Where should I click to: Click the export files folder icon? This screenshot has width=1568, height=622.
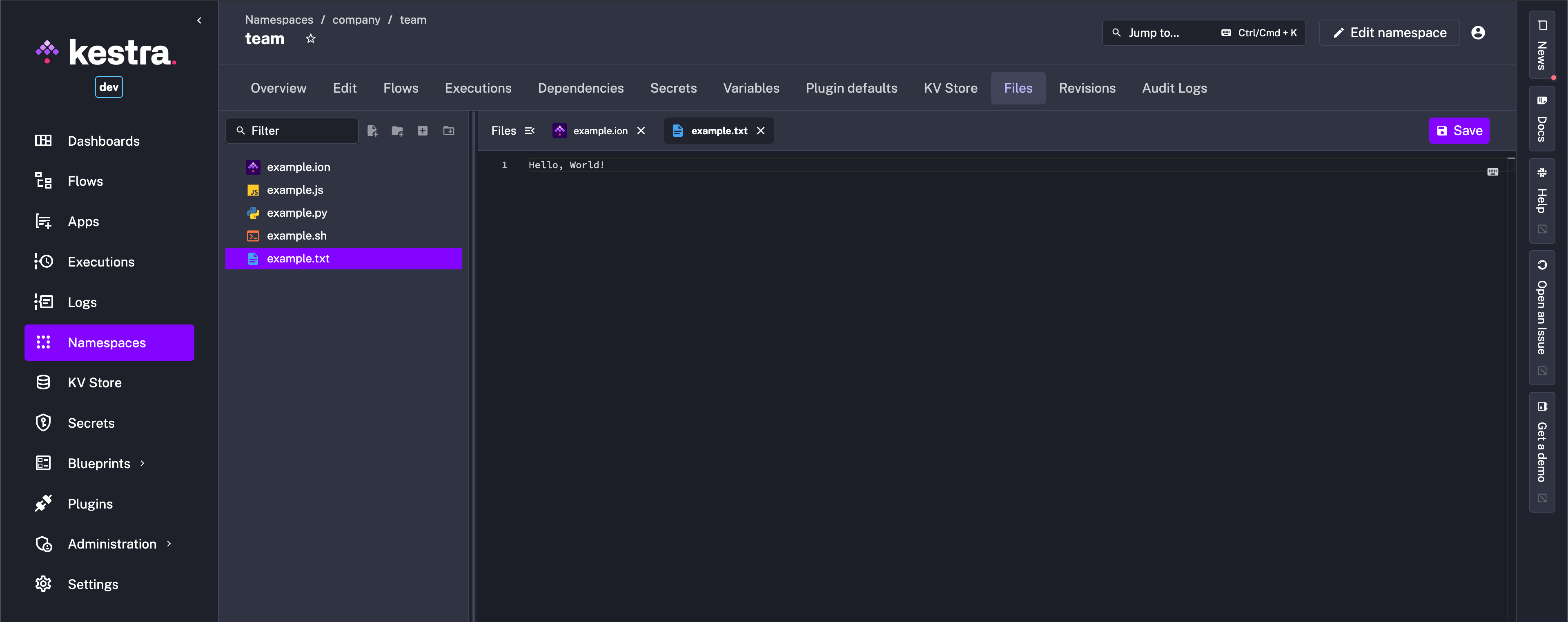coord(449,131)
